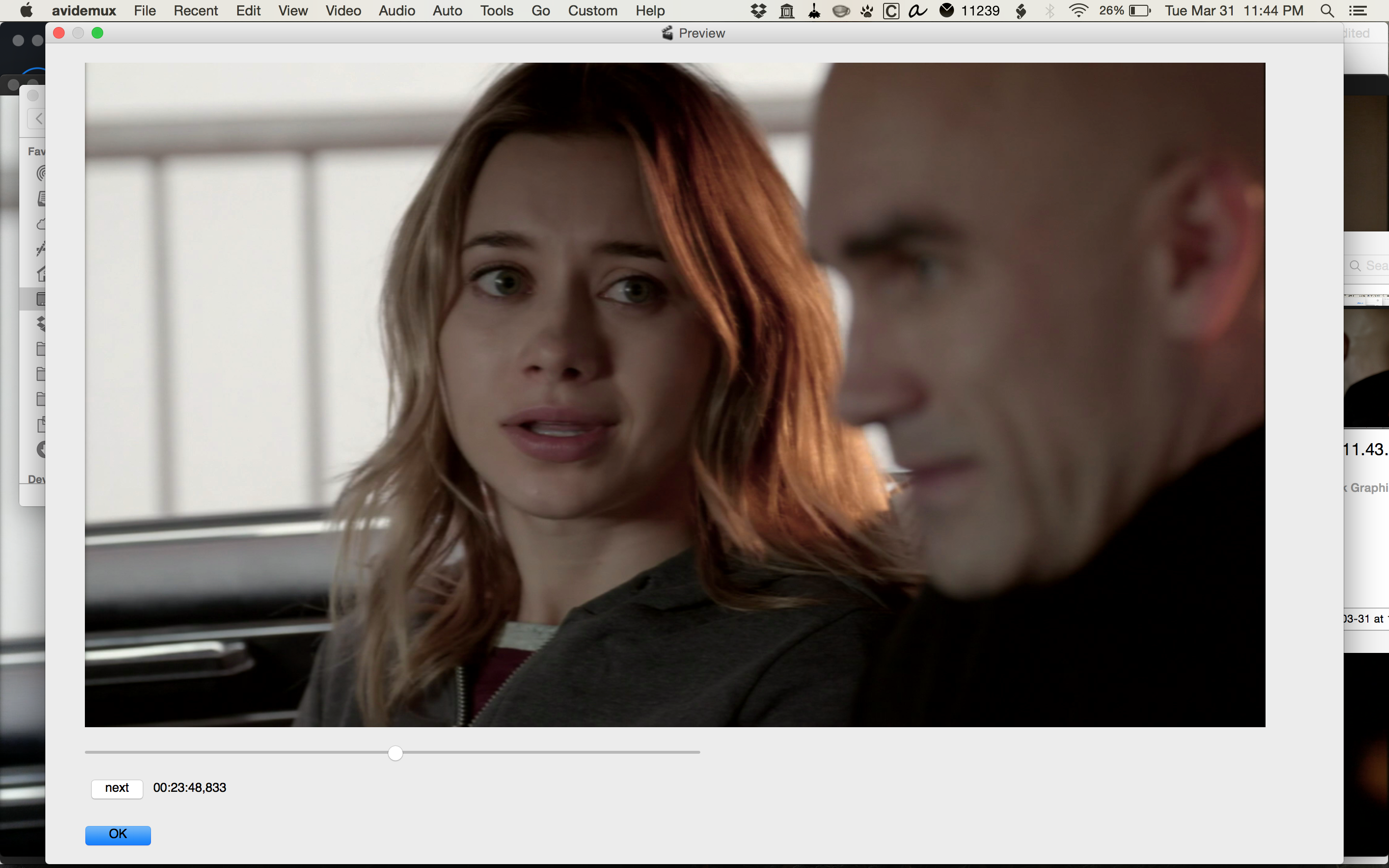The image size is (1389, 868).
Task: Open the Apple menu
Action: pyautogui.click(x=26, y=10)
